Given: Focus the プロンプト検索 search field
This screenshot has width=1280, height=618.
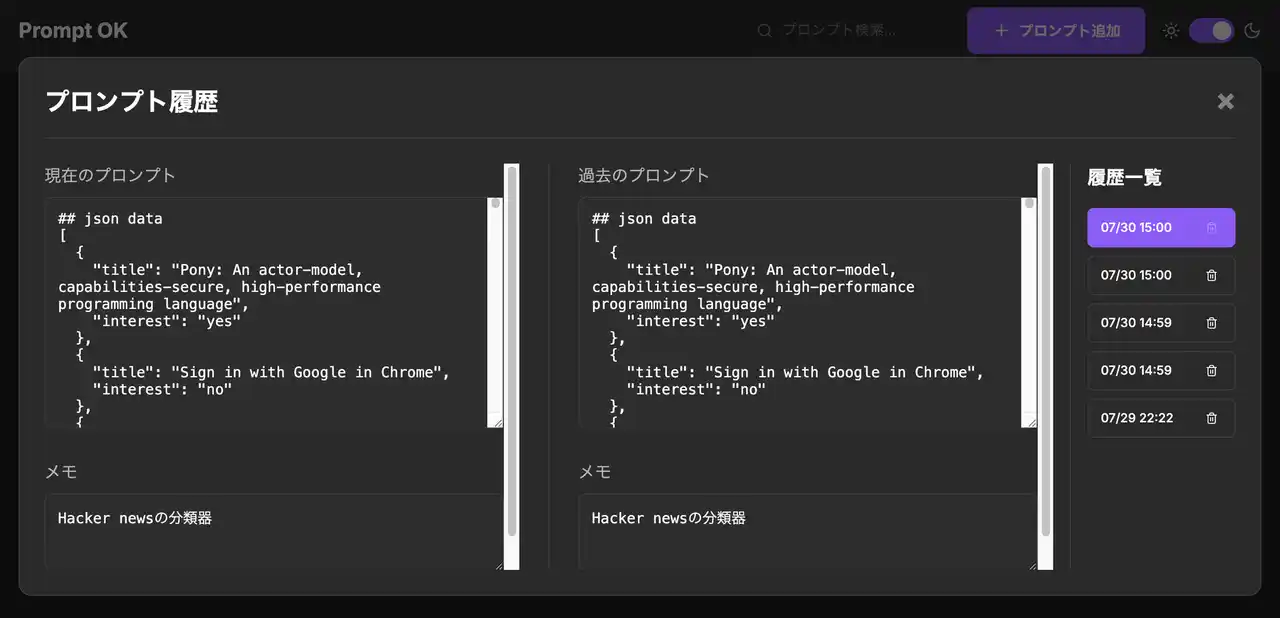Looking at the screenshot, I should [x=850, y=31].
